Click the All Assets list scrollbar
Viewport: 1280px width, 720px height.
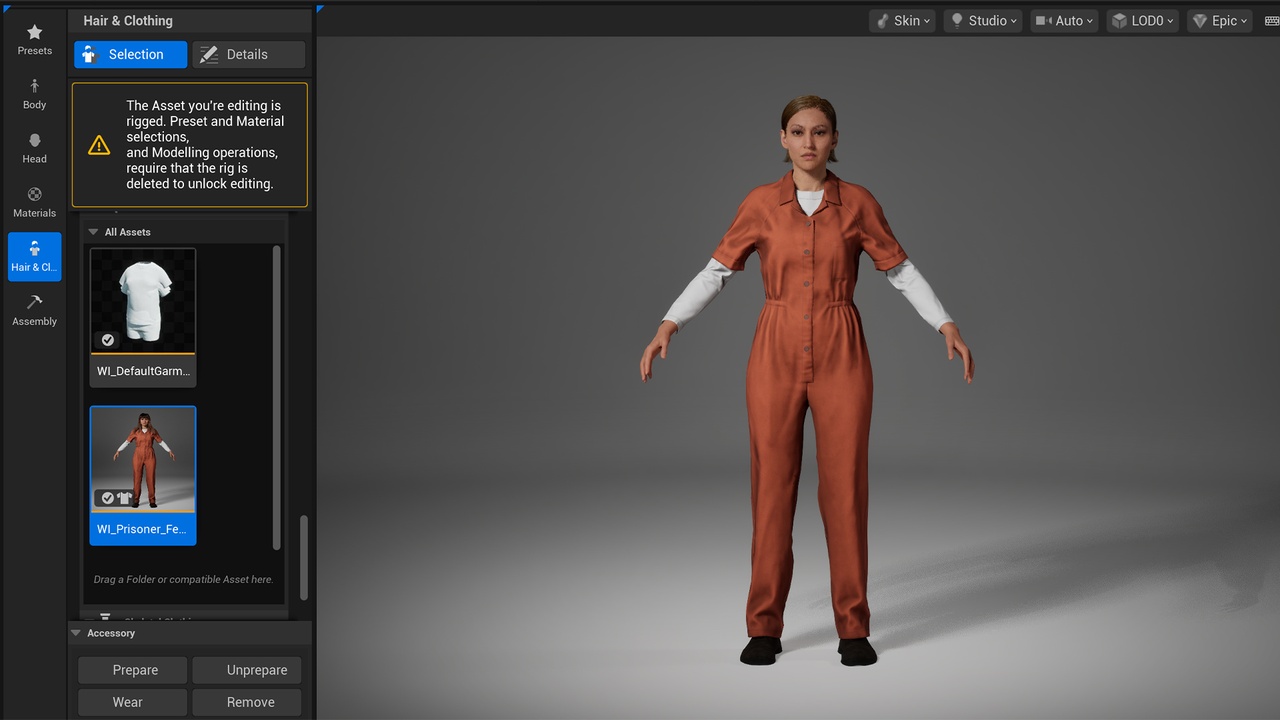coord(277,397)
